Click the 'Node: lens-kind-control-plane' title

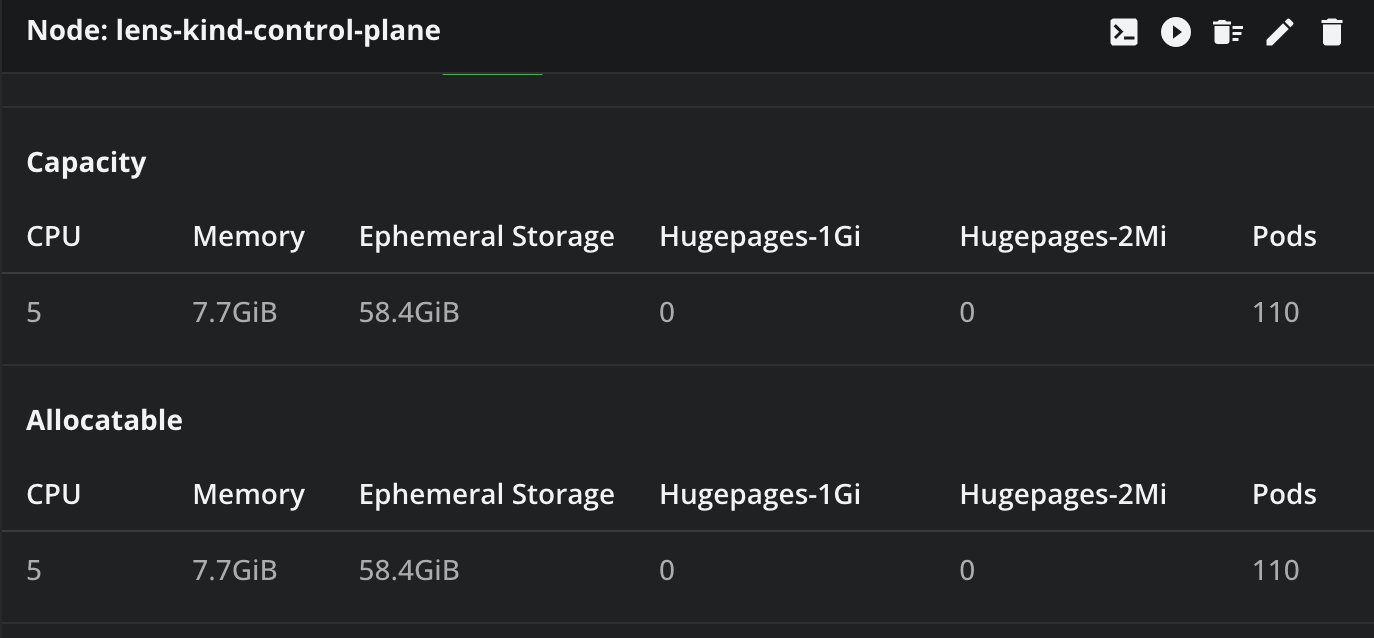tap(233, 30)
